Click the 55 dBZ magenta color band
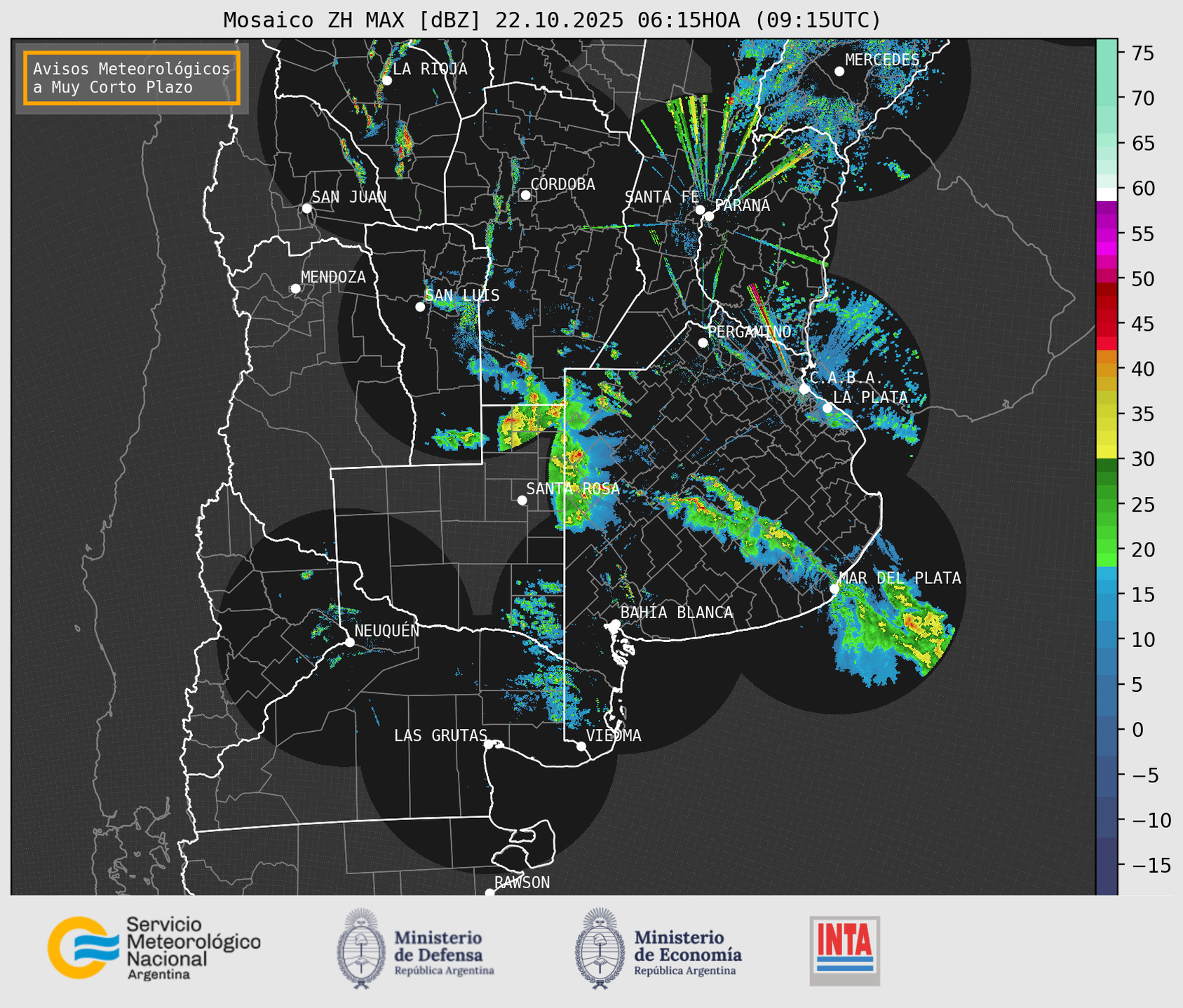1183x1008 pixels. (1107, 234)
